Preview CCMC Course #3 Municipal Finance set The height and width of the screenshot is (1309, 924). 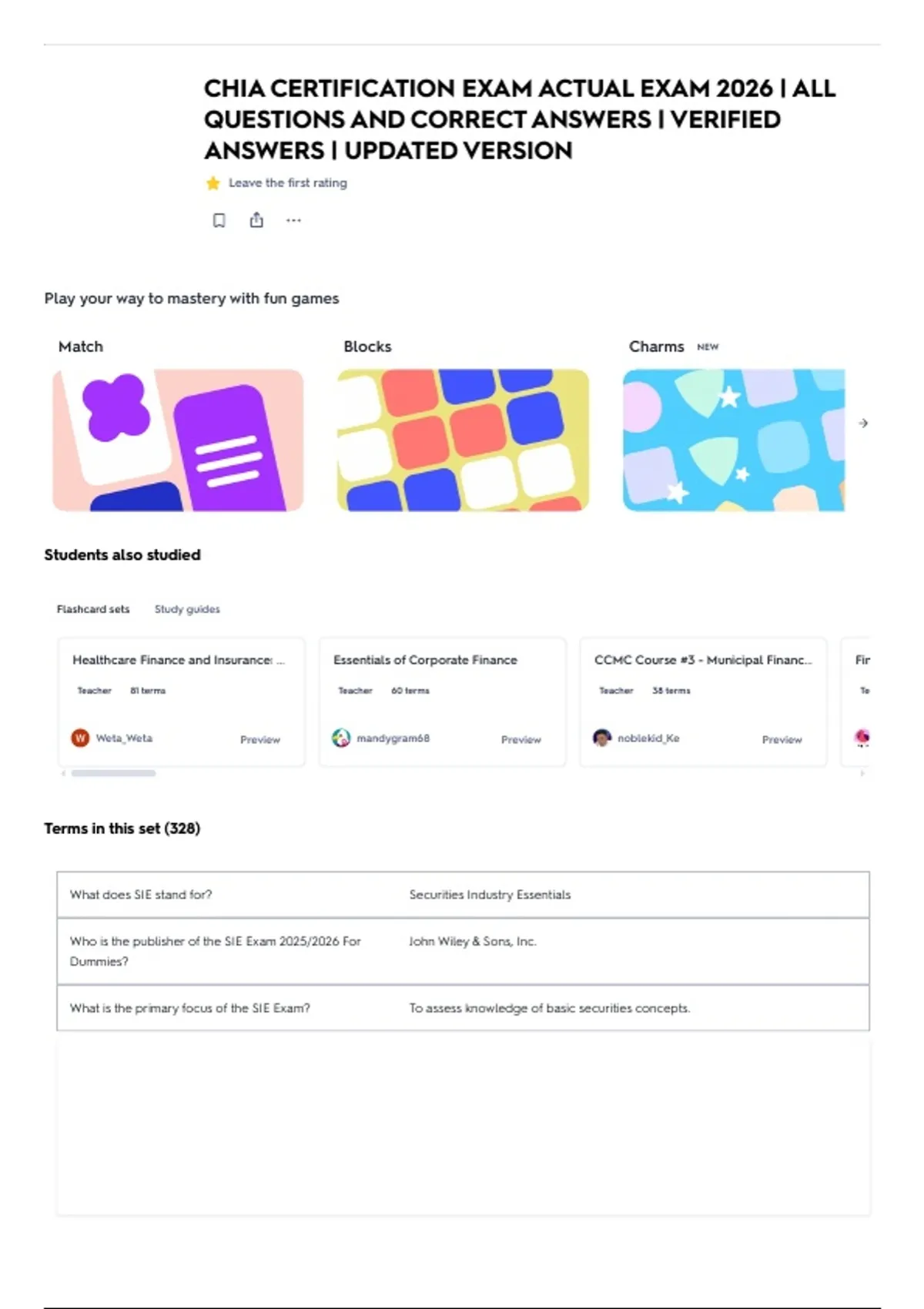pos(782,739)
